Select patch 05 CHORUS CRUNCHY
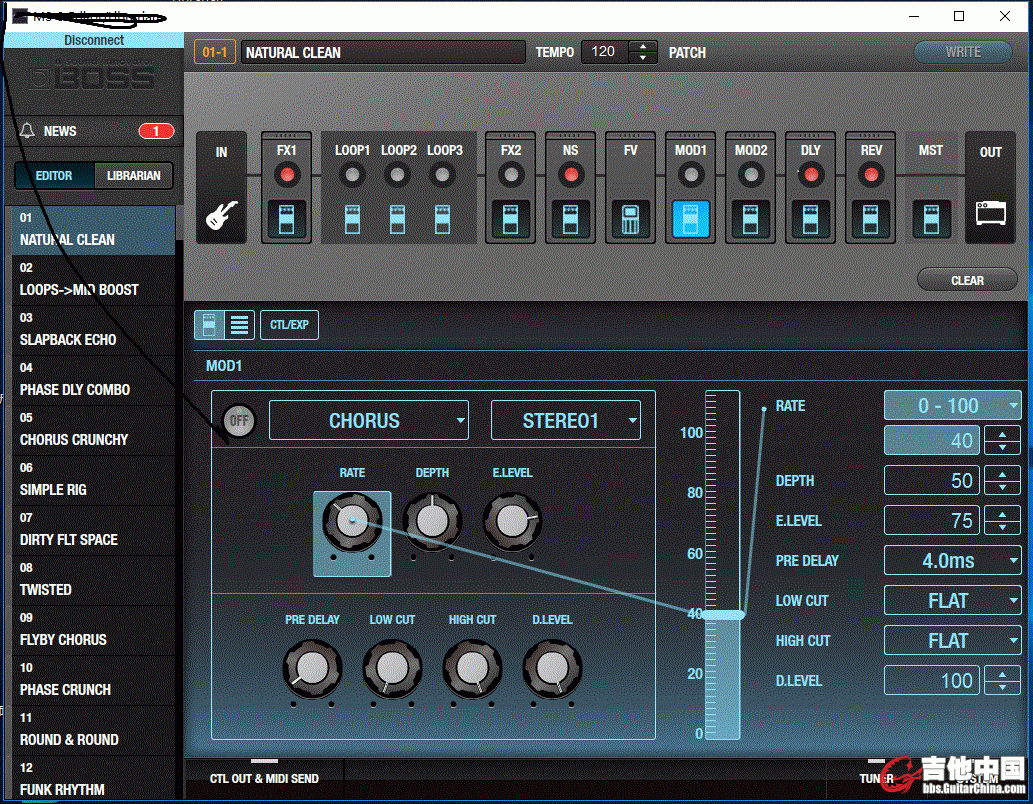Image resolution: width=1033 pixels, height=804 pixels. point(94,430)
